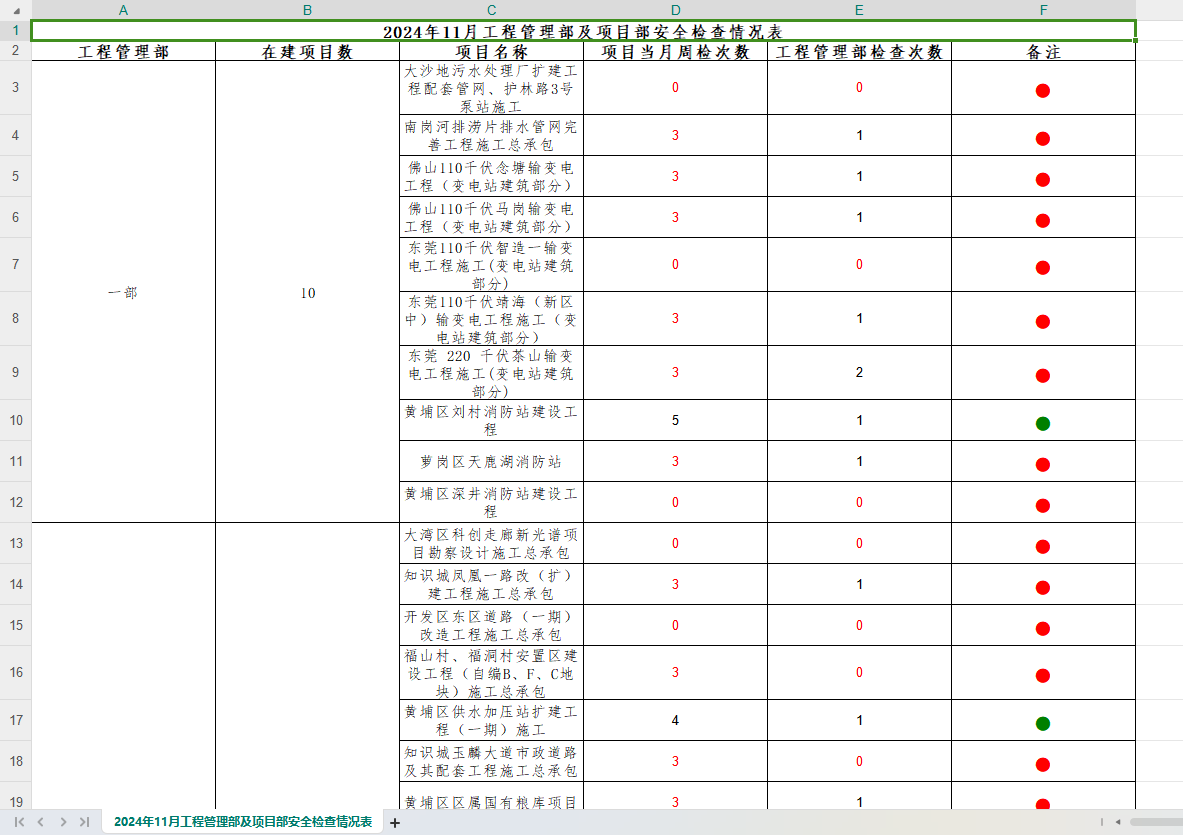1183x835 pixels.
Task: Click the 备注 header cell
Action: 1043,52
